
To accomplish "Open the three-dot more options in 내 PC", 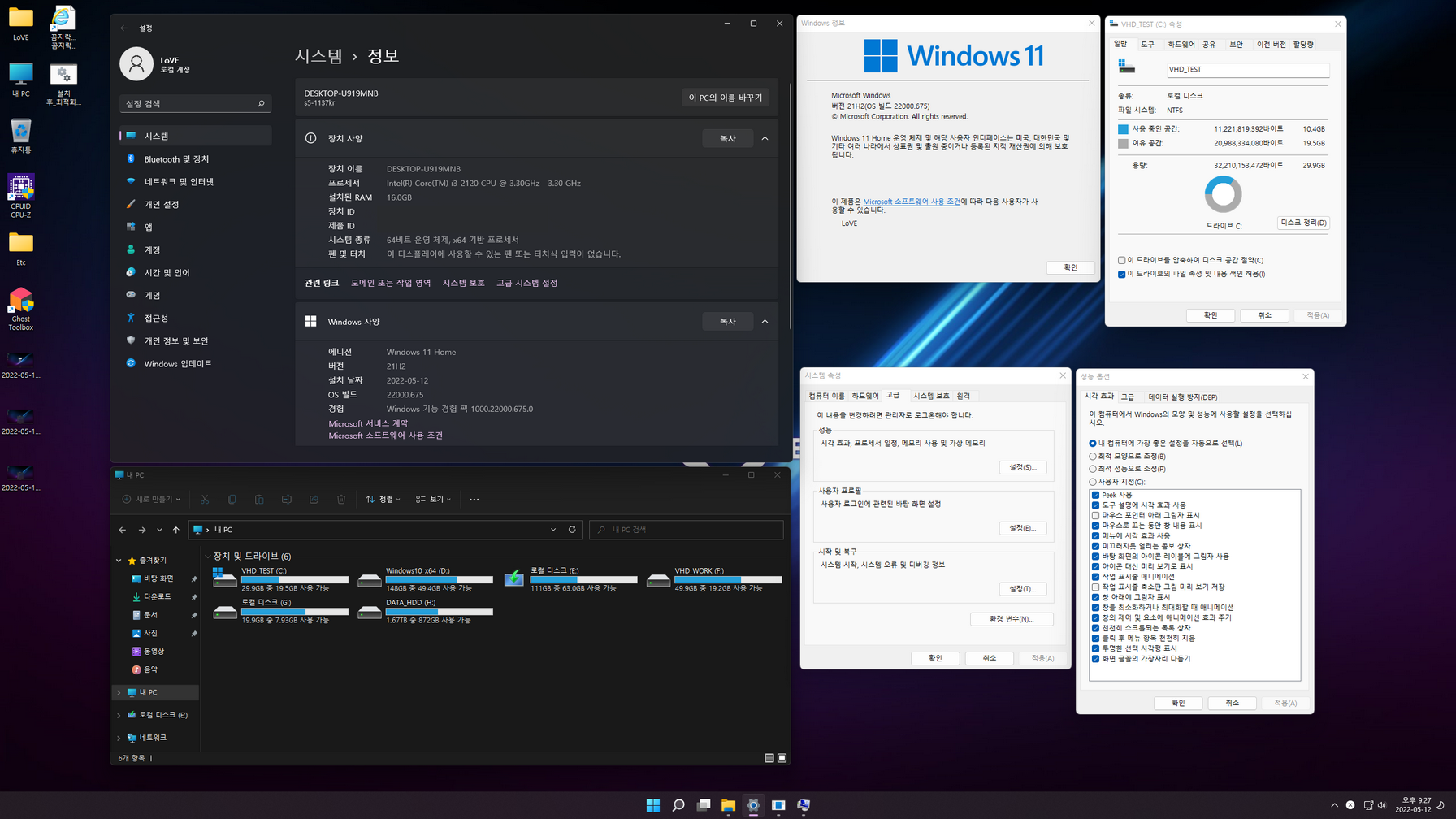I will click(x=474, y=500).
